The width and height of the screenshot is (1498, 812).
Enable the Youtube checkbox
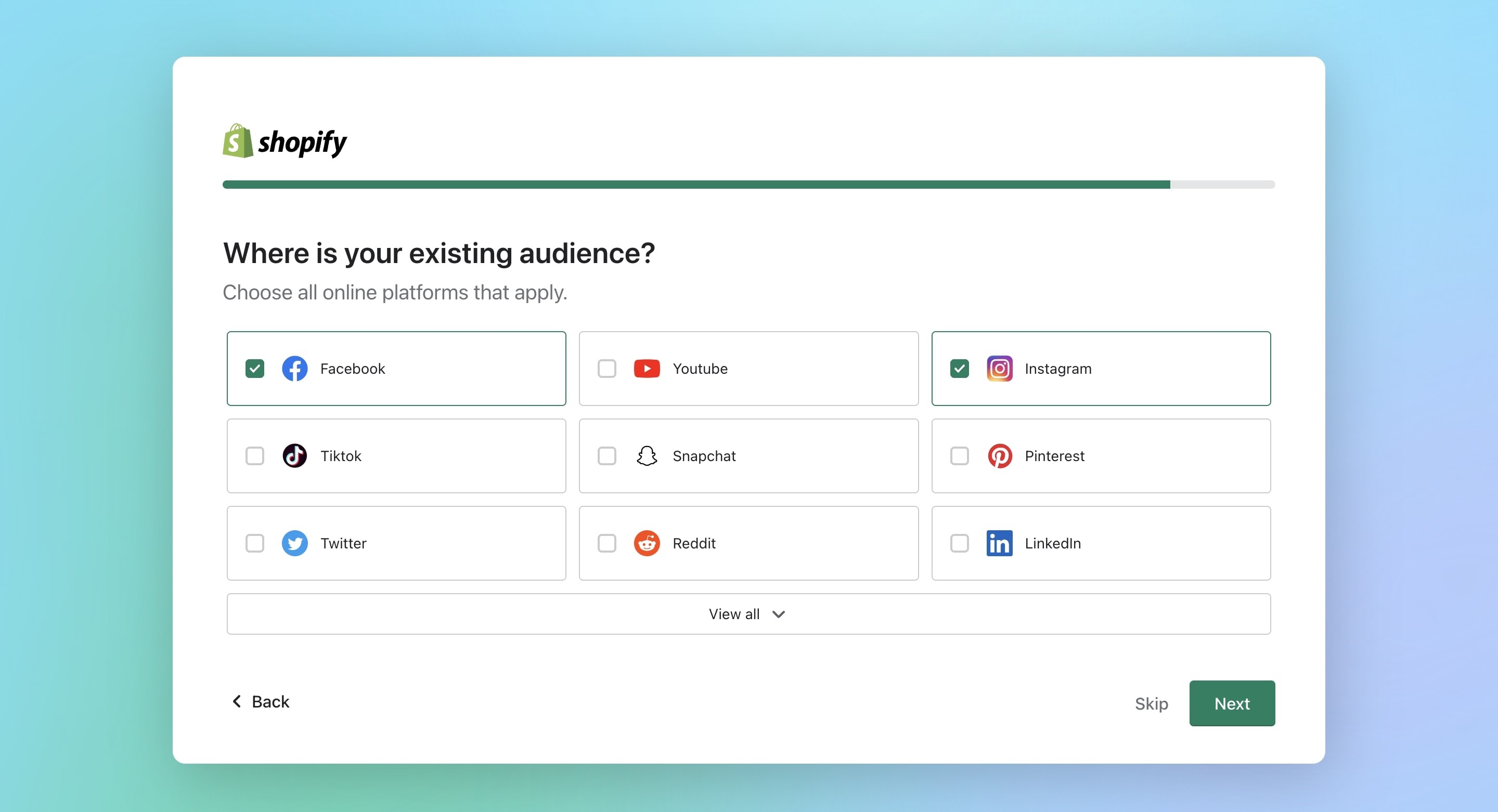coord(606,369)
